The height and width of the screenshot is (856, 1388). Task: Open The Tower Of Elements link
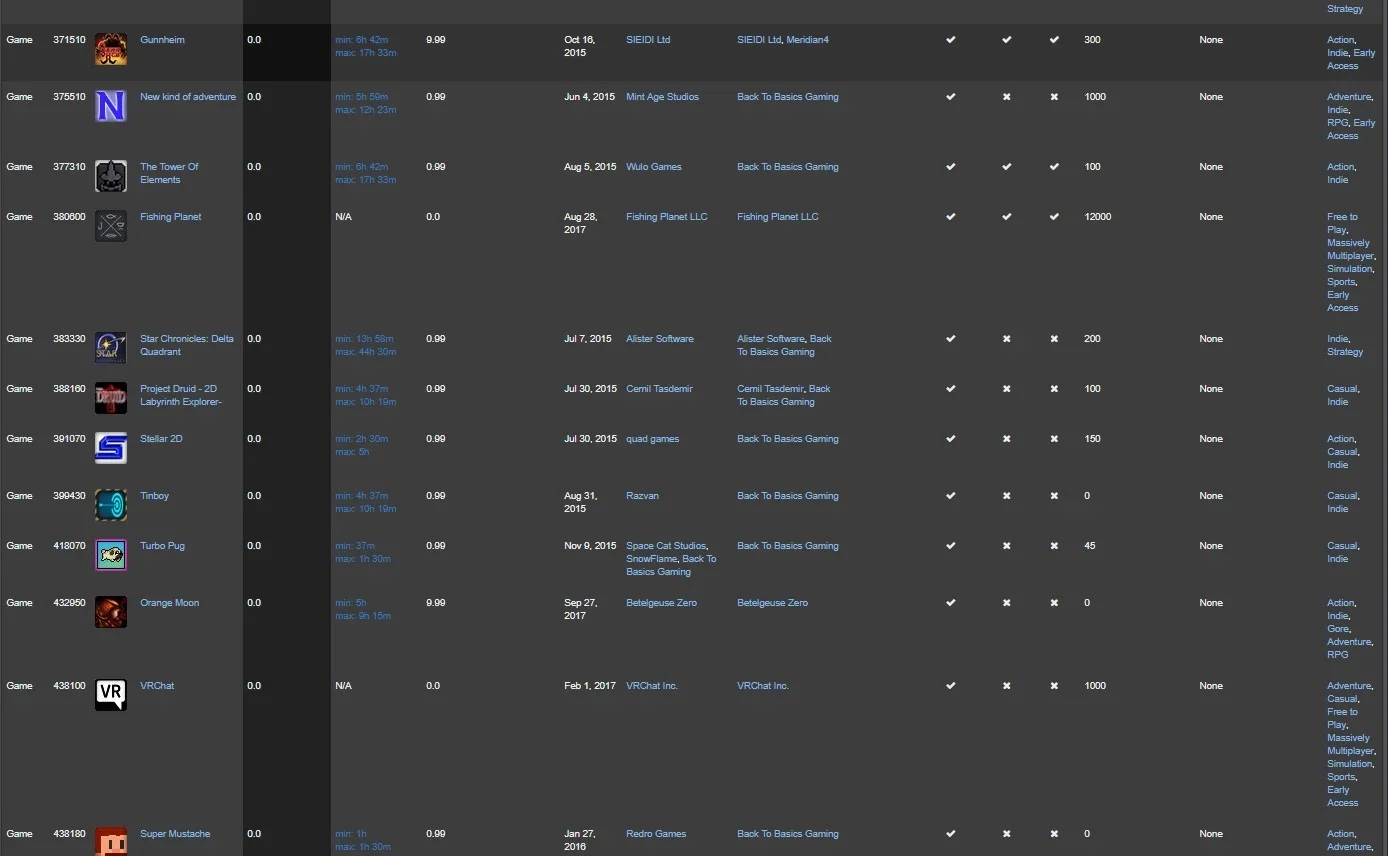169,173
